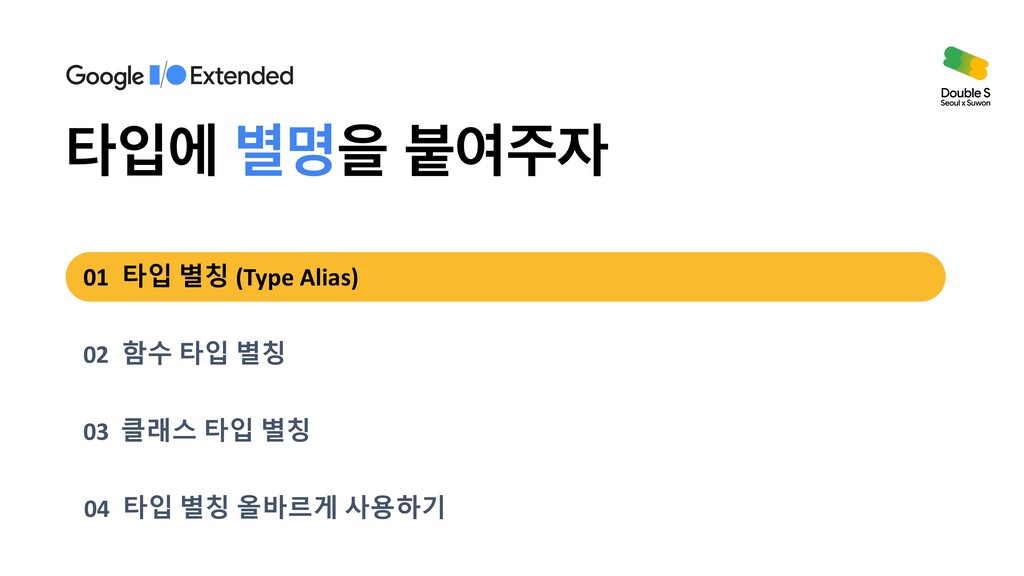Click the Google wordmark text
The width and height of the screenshot is (1024, 576).
(104, 76)
